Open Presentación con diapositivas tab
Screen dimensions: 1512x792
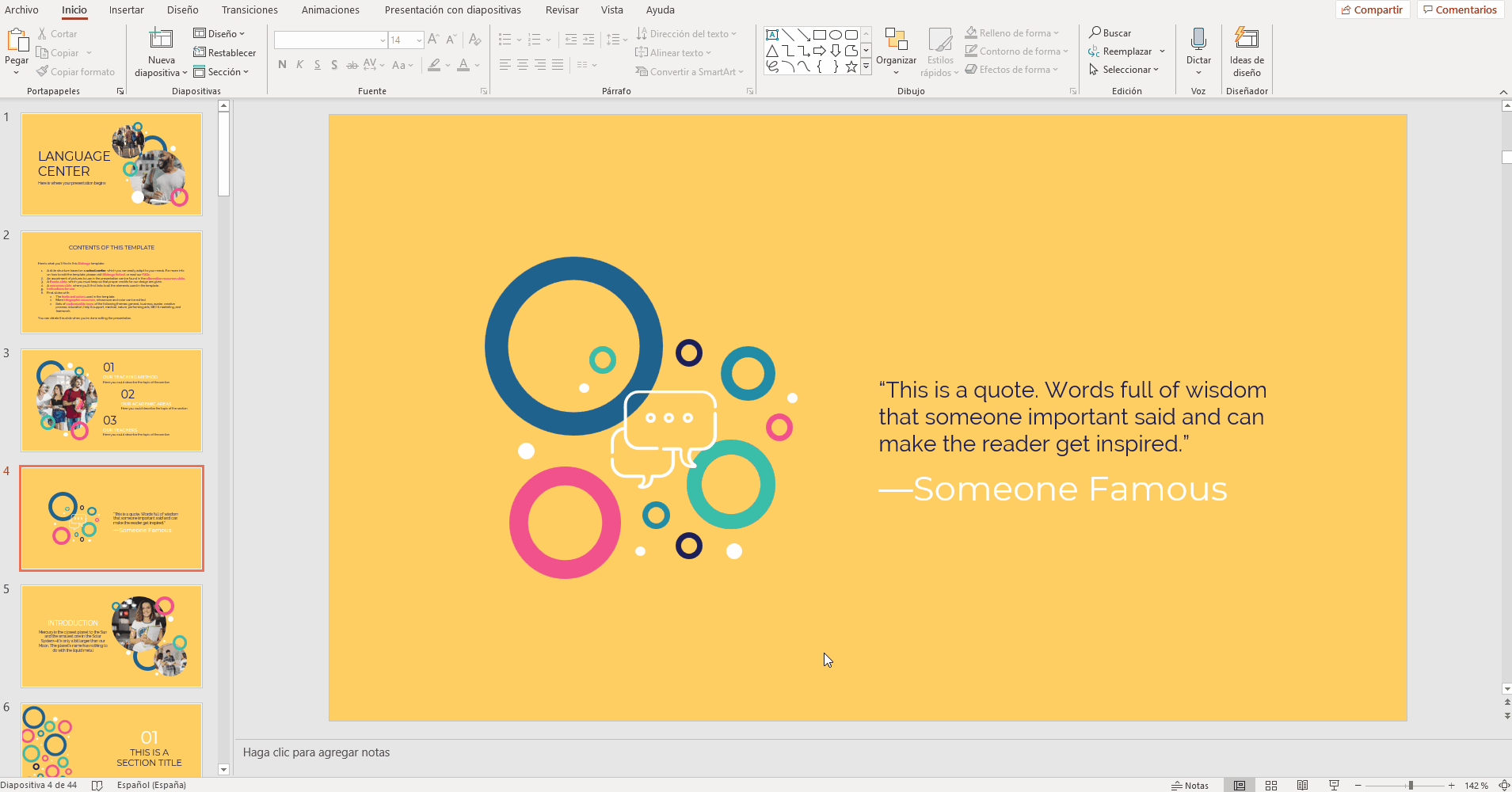tap(452, 10)
